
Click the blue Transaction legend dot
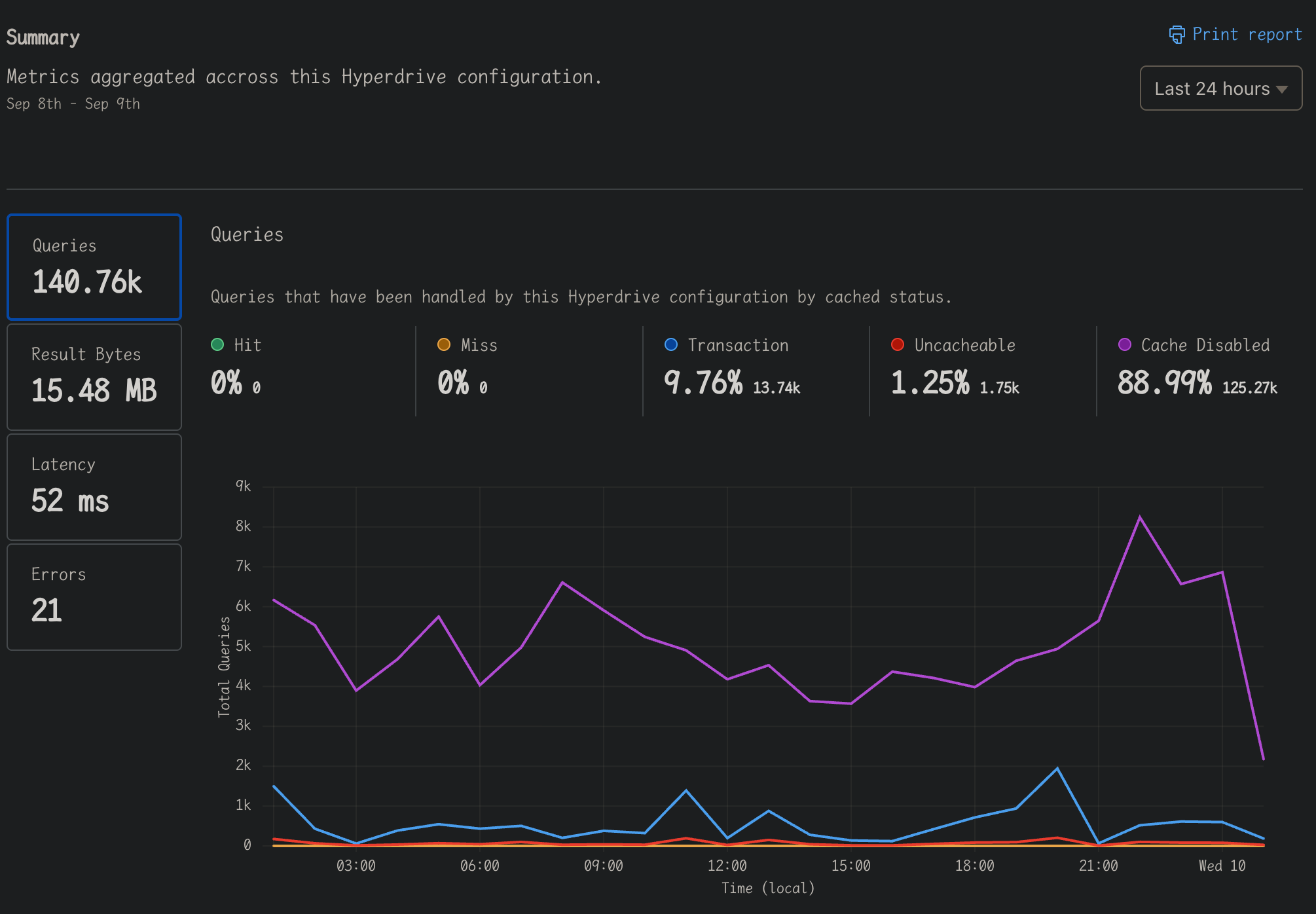point(671,344)
